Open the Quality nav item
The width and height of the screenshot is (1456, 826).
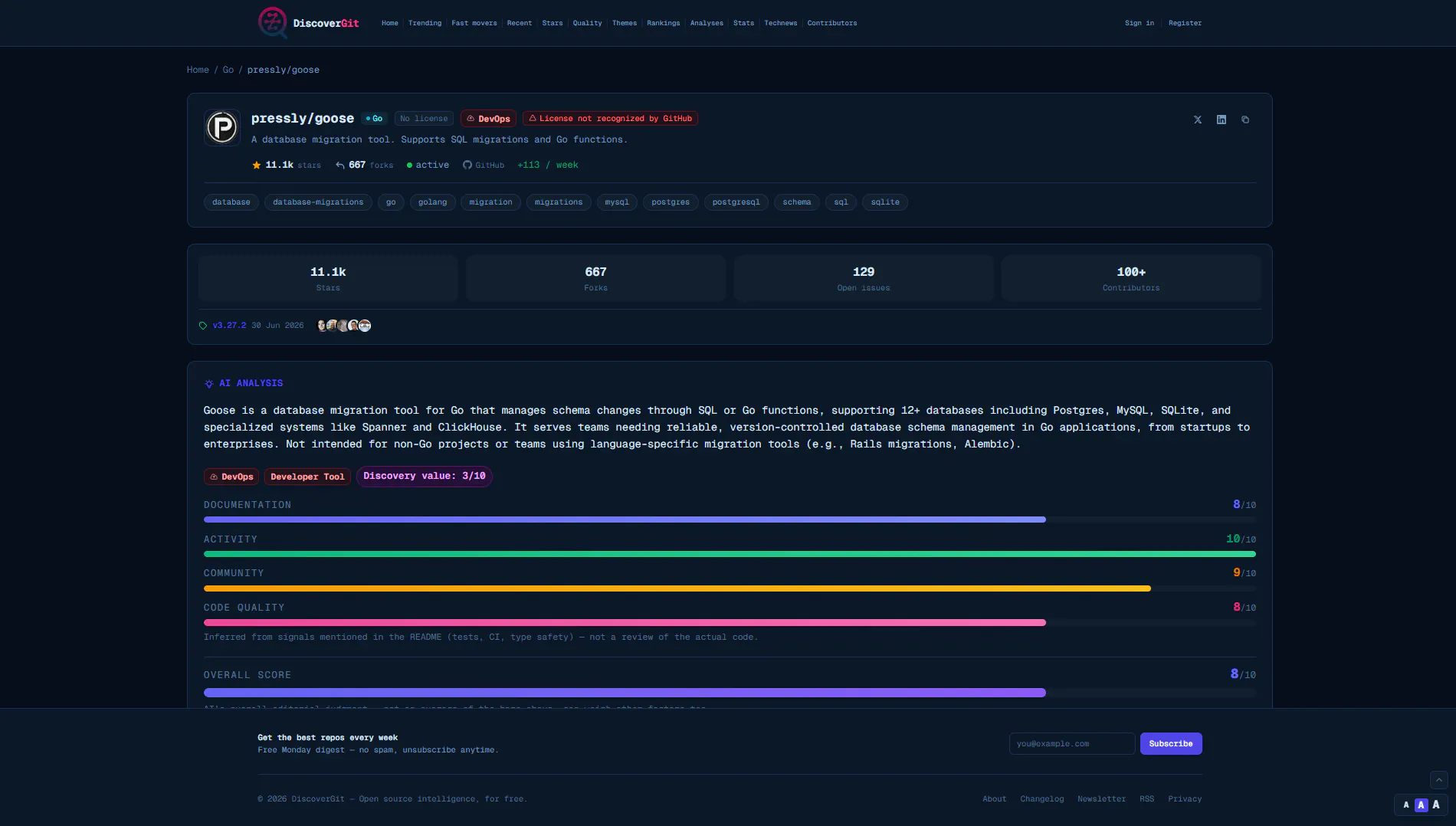pyautogui.click(x=588, y=23)
